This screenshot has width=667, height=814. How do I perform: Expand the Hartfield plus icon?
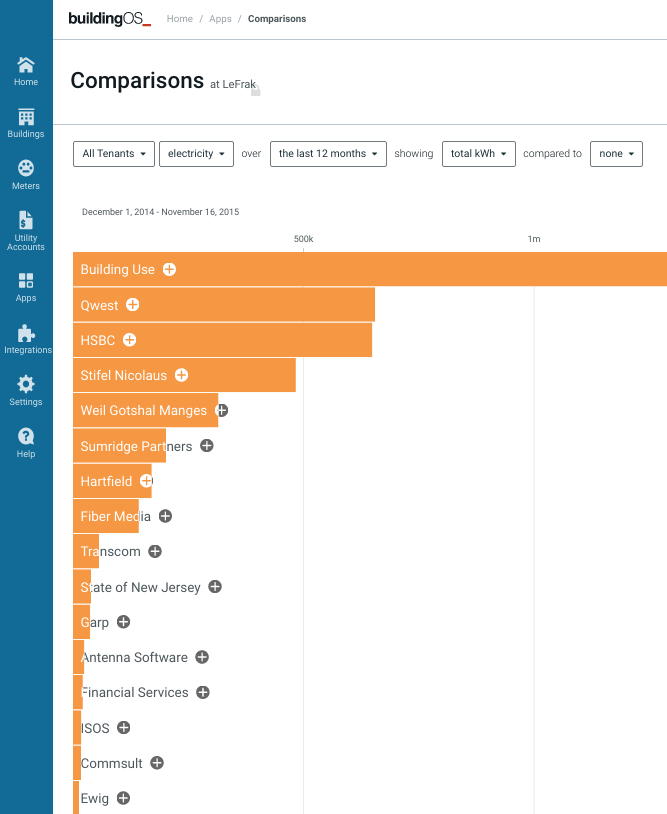pyautogui.click(x=147, y=481)
